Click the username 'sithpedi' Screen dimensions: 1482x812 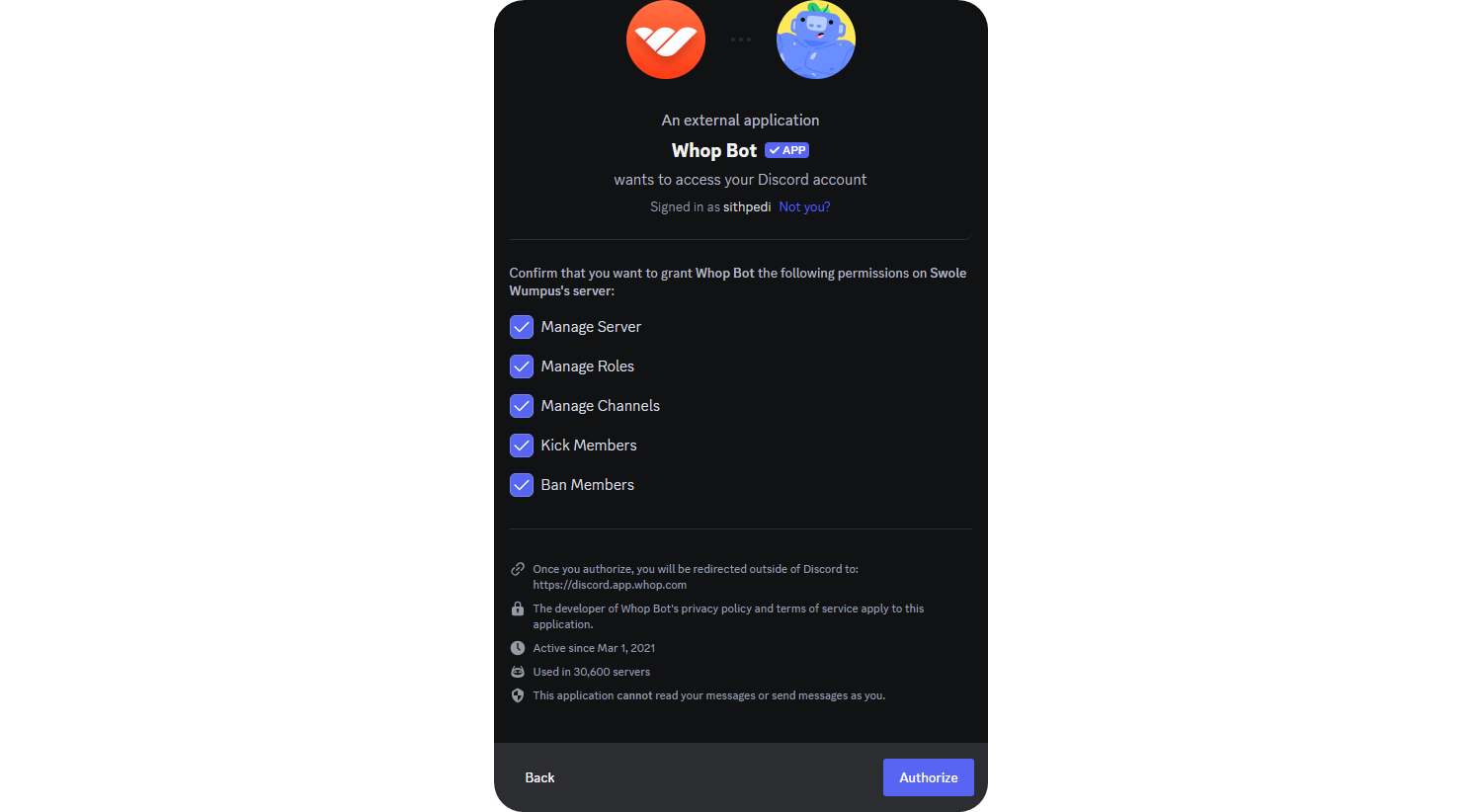[x=746, y=206]
